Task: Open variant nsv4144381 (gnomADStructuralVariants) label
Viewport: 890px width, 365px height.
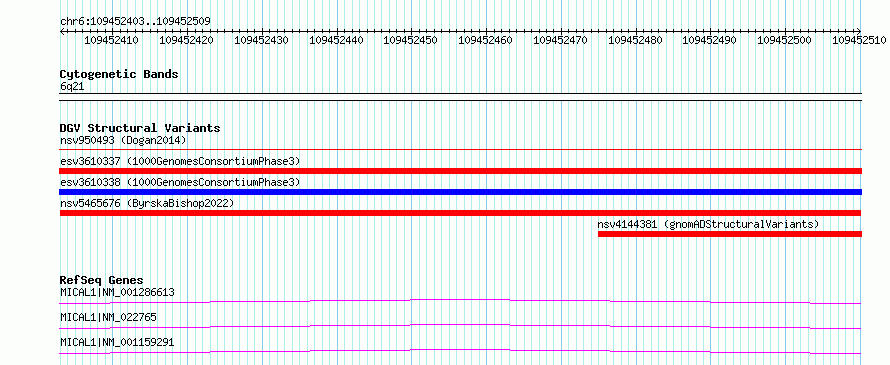Action: [708, 224]
